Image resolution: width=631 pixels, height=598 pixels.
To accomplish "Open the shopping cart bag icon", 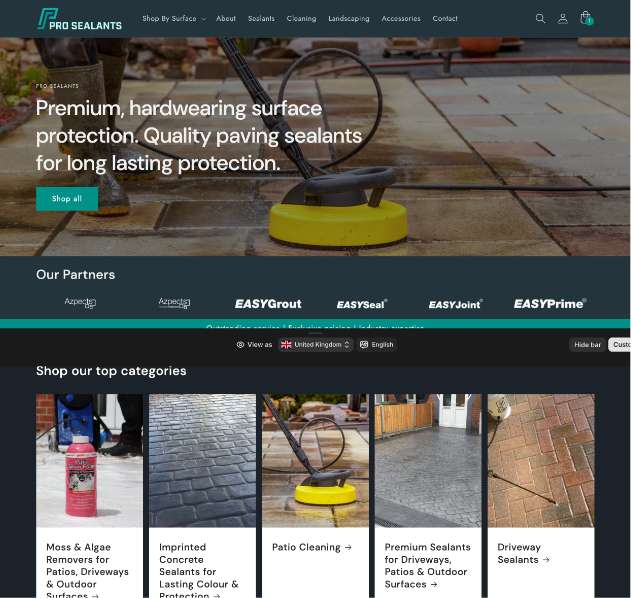I will (x=586, y=18).
